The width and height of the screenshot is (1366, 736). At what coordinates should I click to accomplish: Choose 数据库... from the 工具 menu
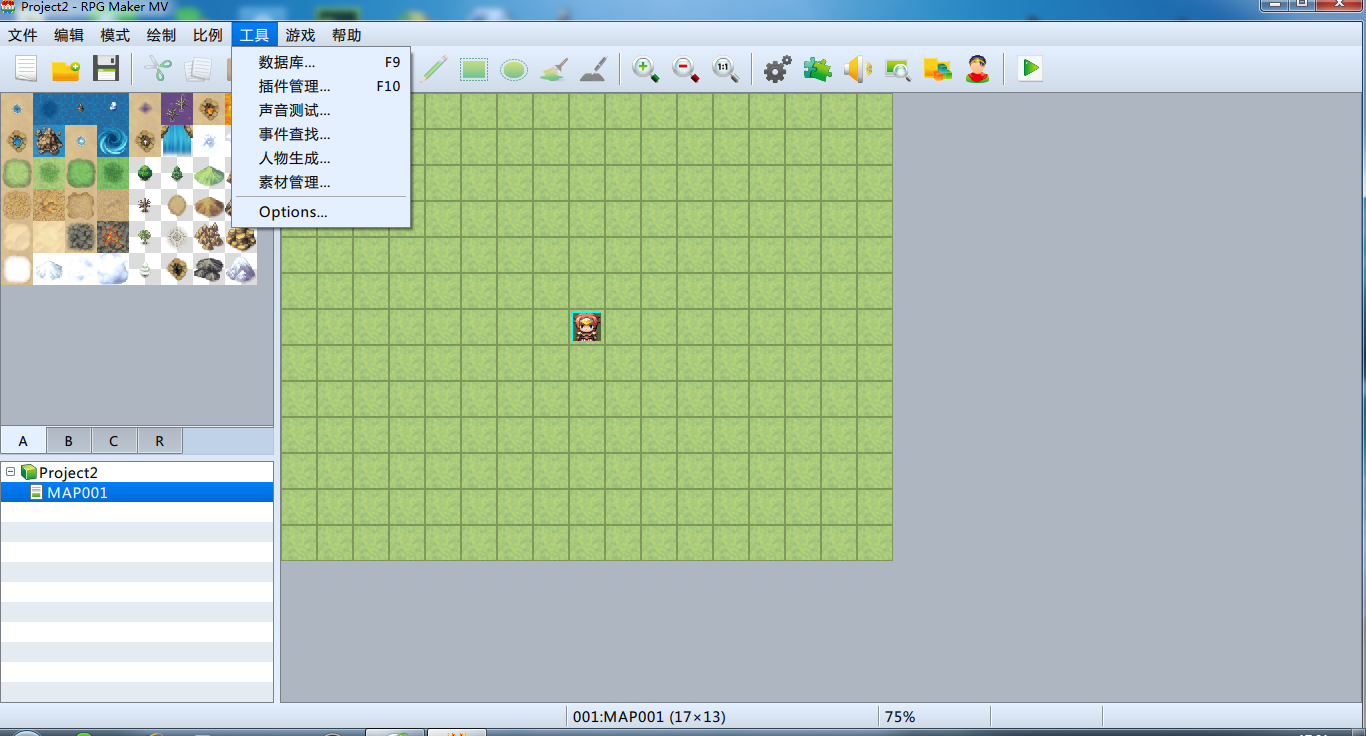tap(321, 62)
